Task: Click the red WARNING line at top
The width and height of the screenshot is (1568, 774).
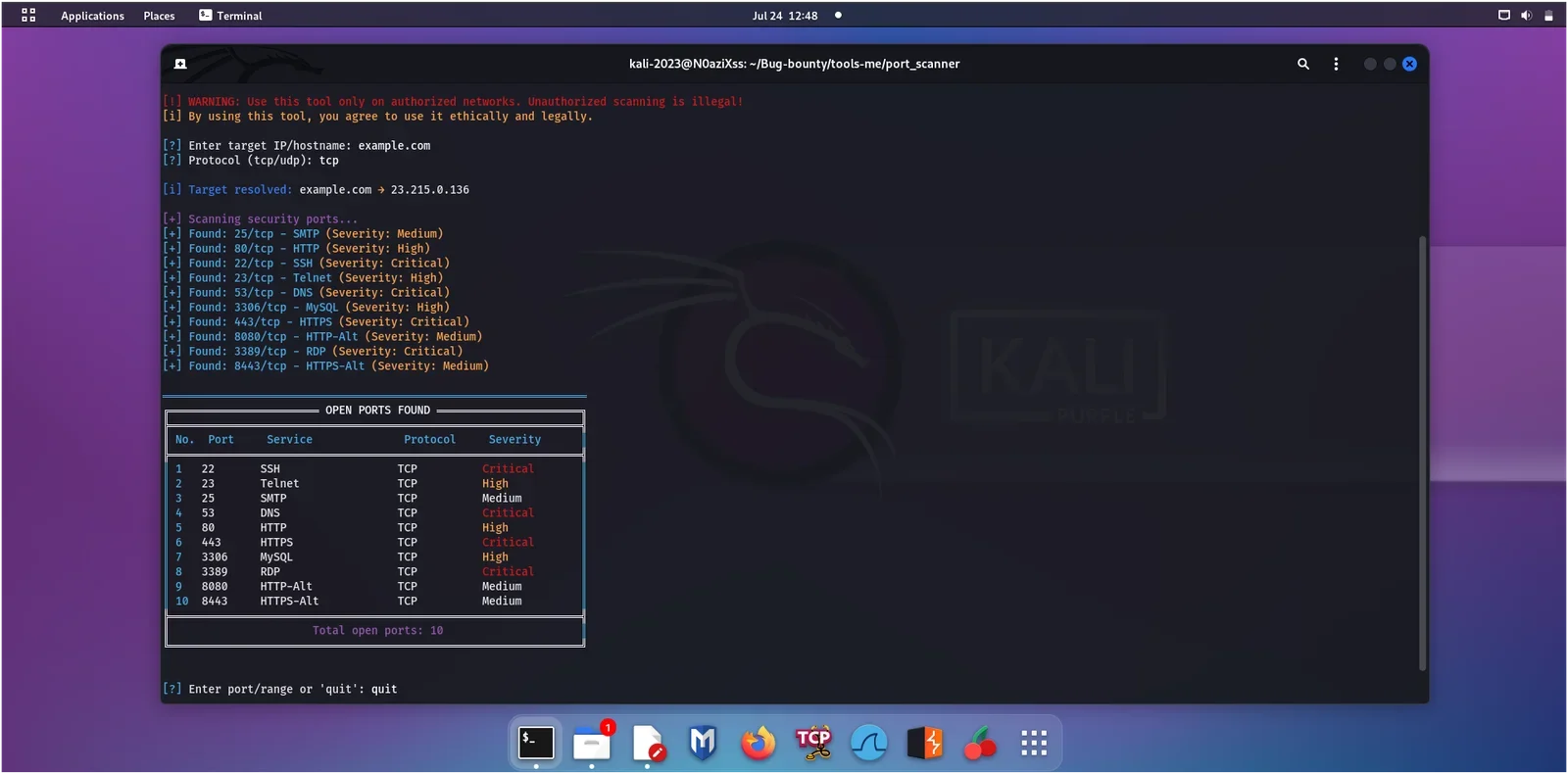Action: pos(453,102)
